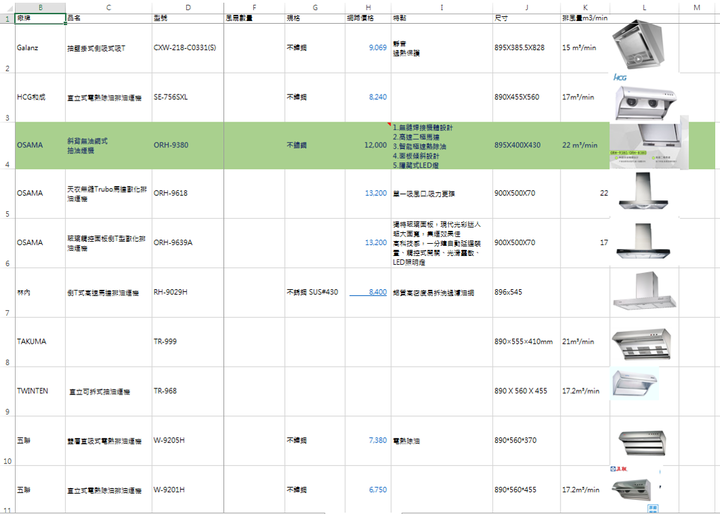Click the Galanz brand cell
This screenshot has height=514, width=720.
point(40,48)
